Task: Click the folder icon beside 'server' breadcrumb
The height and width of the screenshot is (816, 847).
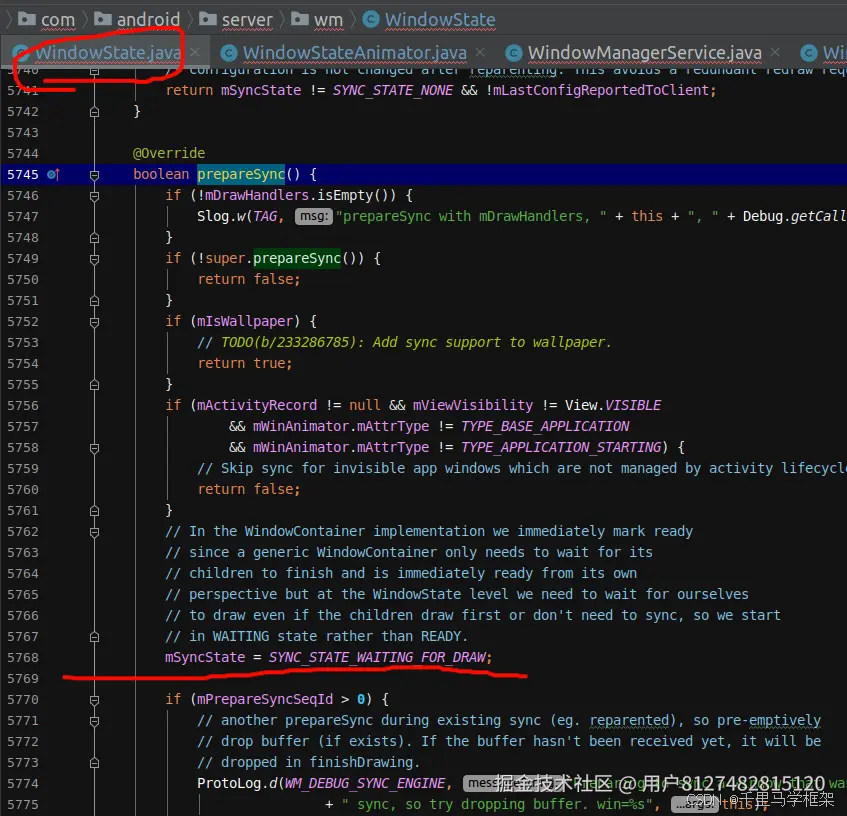Action: 207,19
